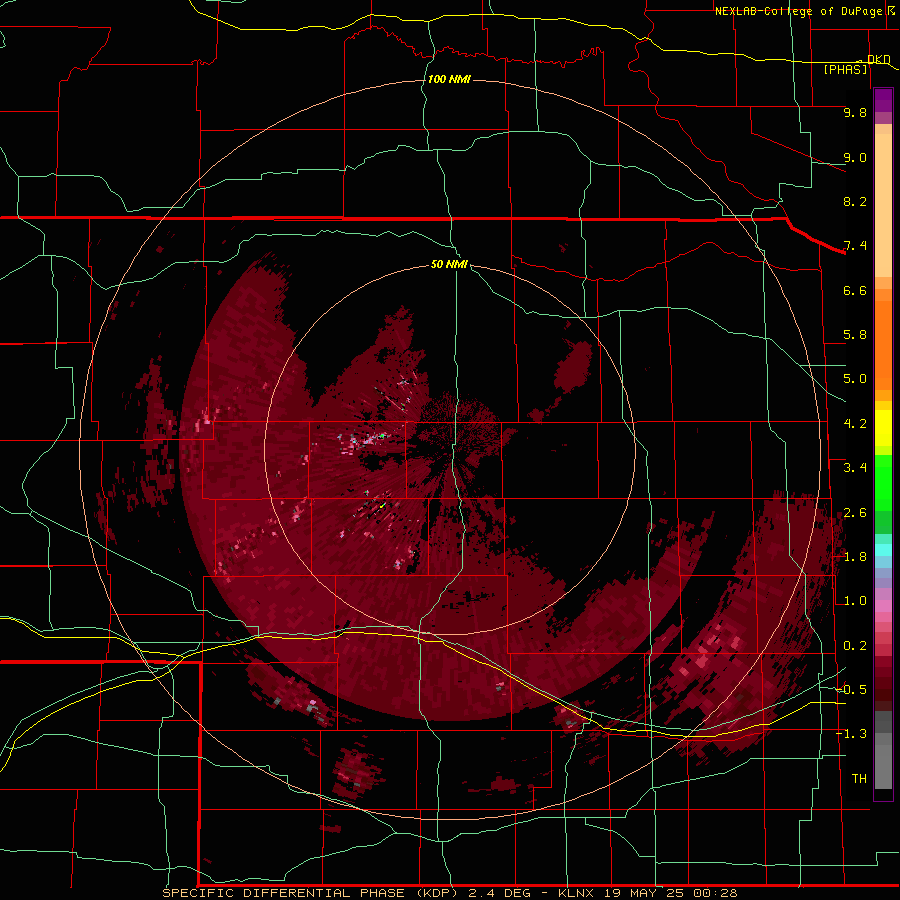
Task: Click the 5.0 value on the color scale
Action: [x=855, y=379]
